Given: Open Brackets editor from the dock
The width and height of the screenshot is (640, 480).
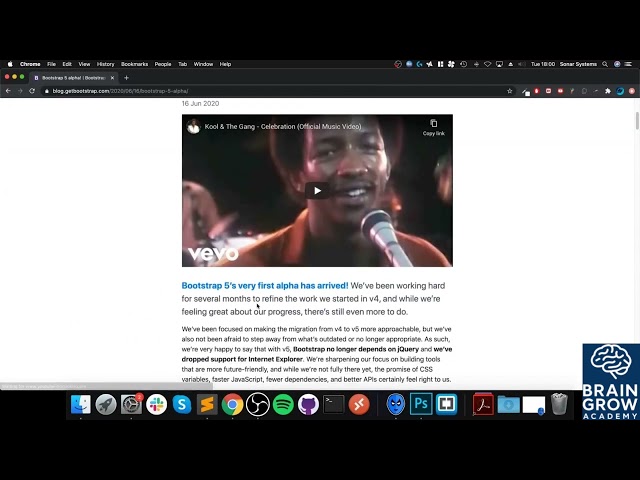Looking at the screenshot, I should [446, 404].
